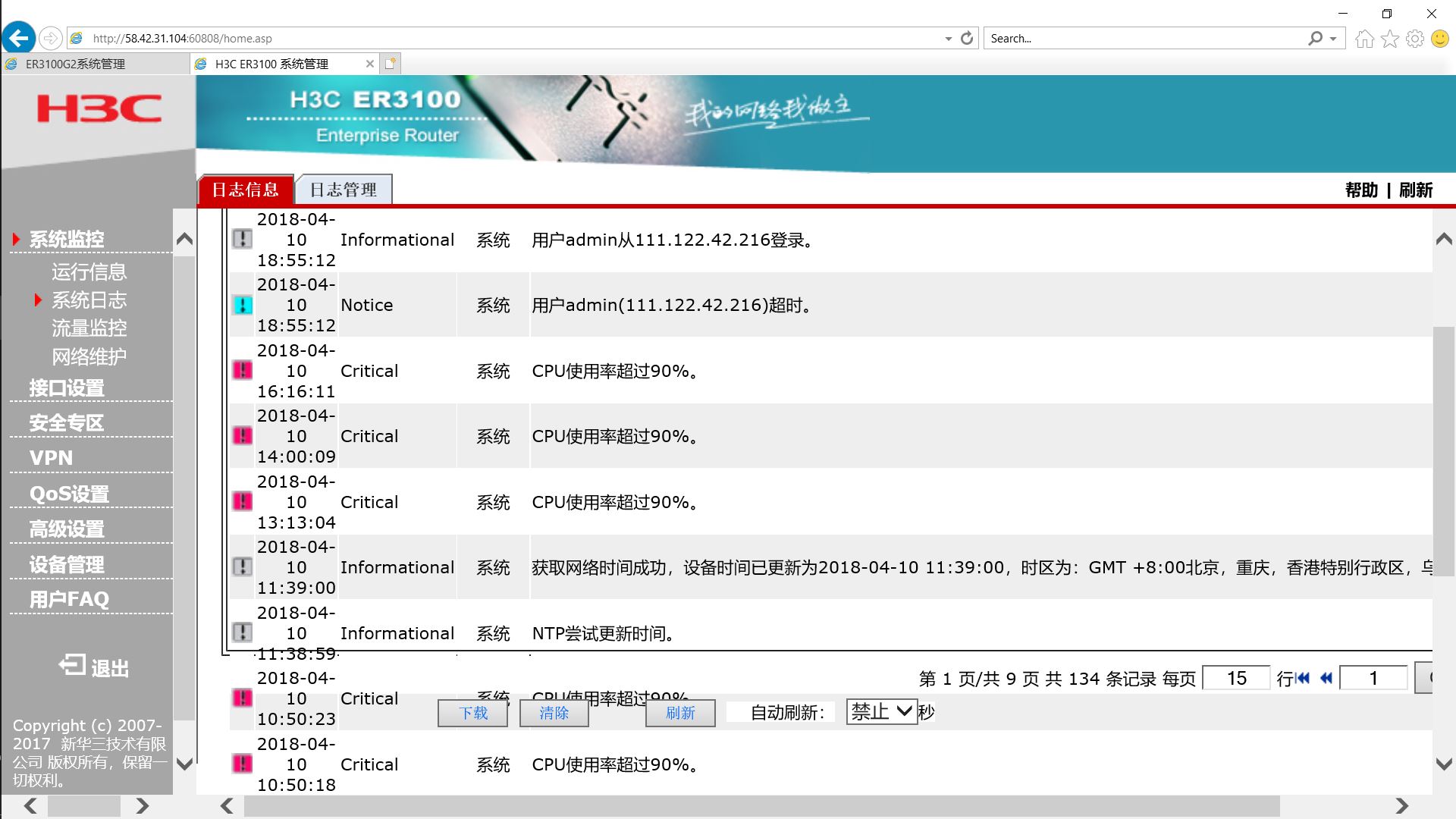The image size is (1456, 819).
Task: Switch to the 日志管理 tab
Action: (x=344, y=190)
